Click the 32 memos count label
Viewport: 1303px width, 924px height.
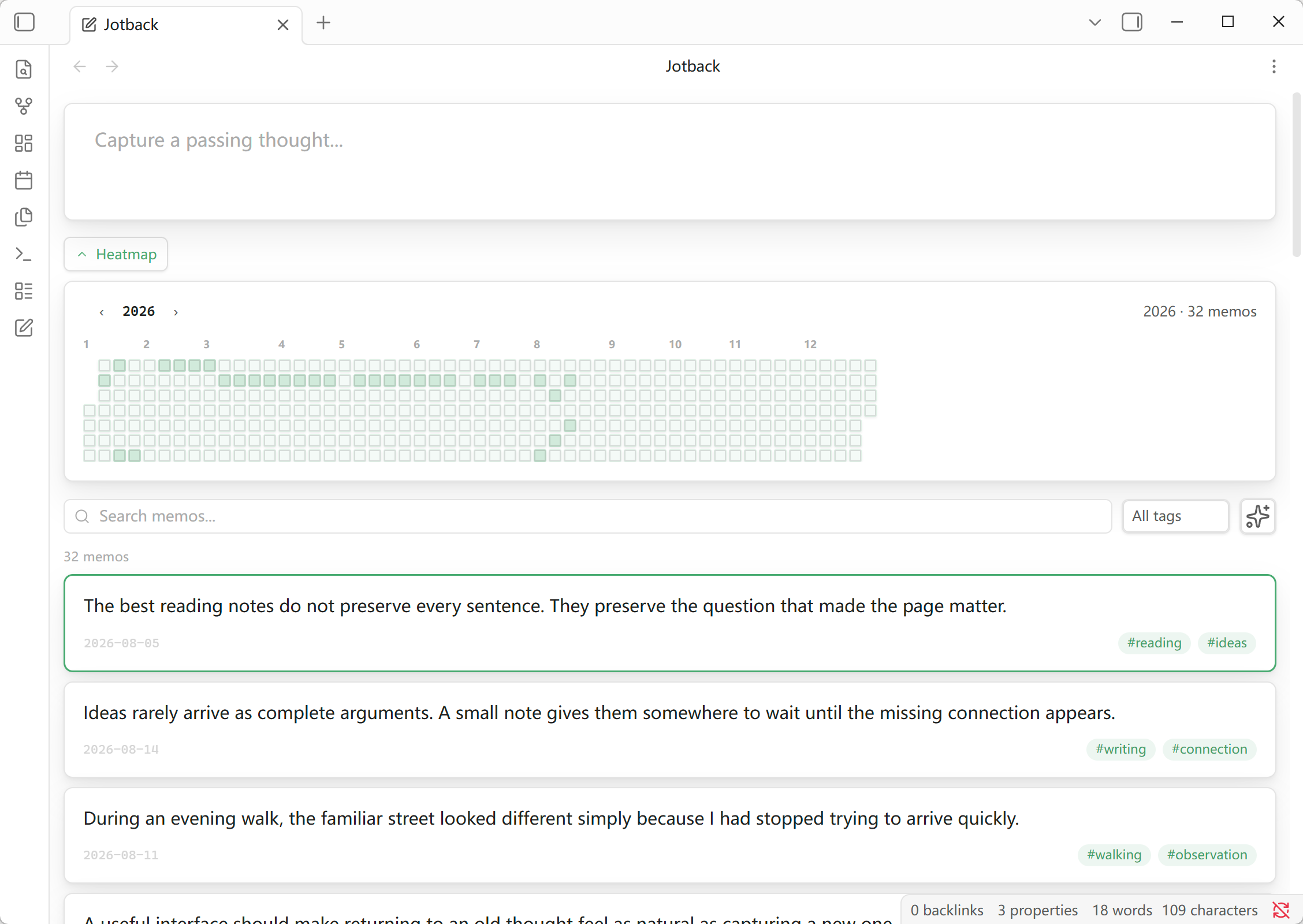[96, 557]
